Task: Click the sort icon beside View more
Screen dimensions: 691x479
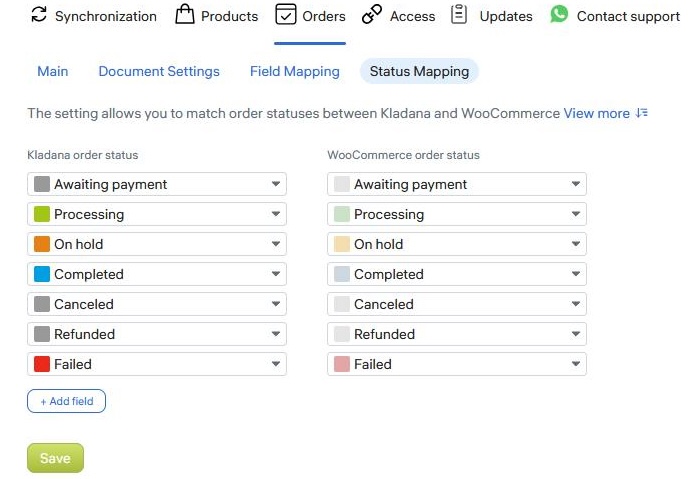Action: (642, 113)
